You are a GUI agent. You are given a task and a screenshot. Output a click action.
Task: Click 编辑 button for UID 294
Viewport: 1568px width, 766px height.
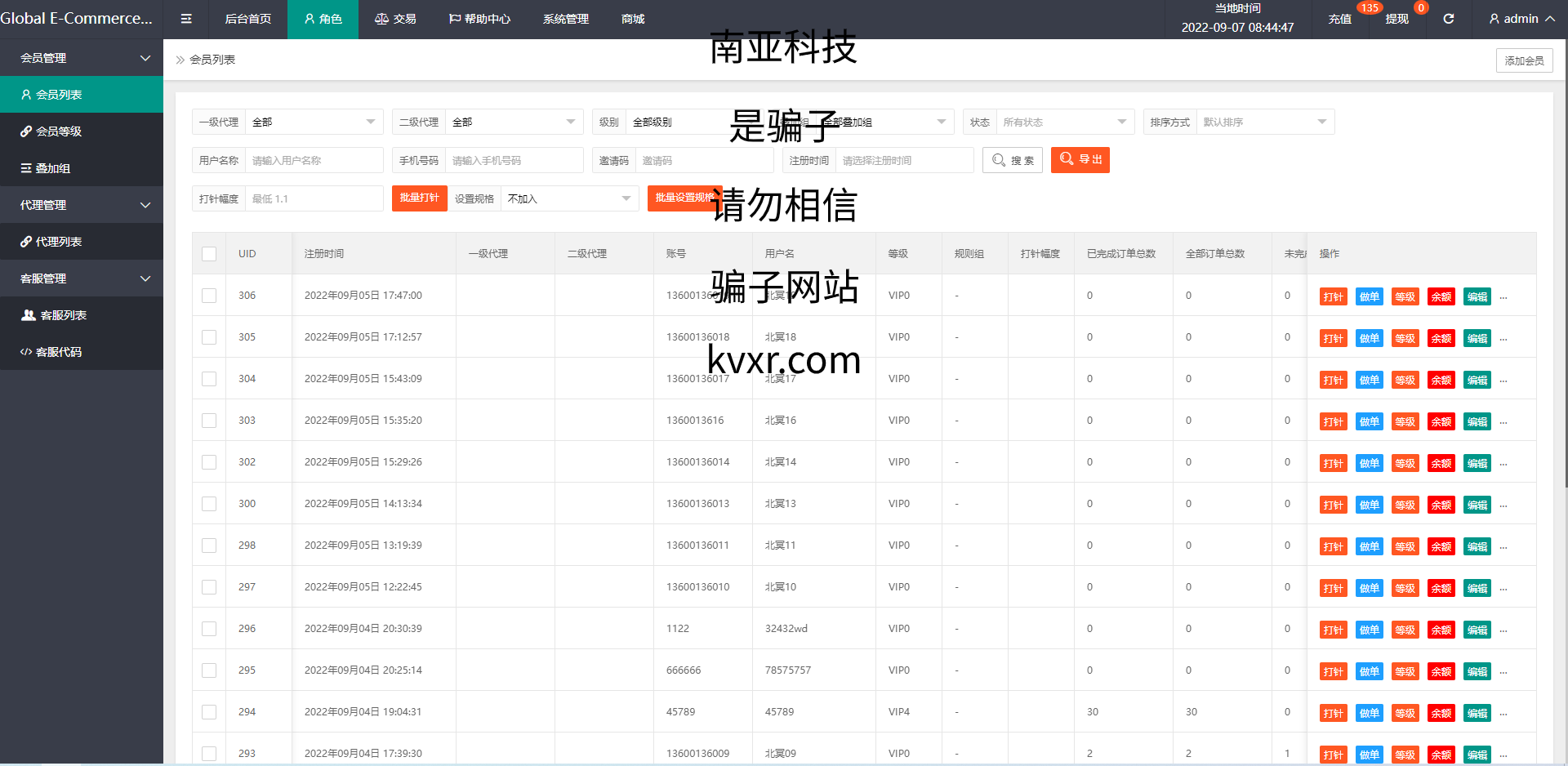pyautogui.click(x=1477, y=714)
